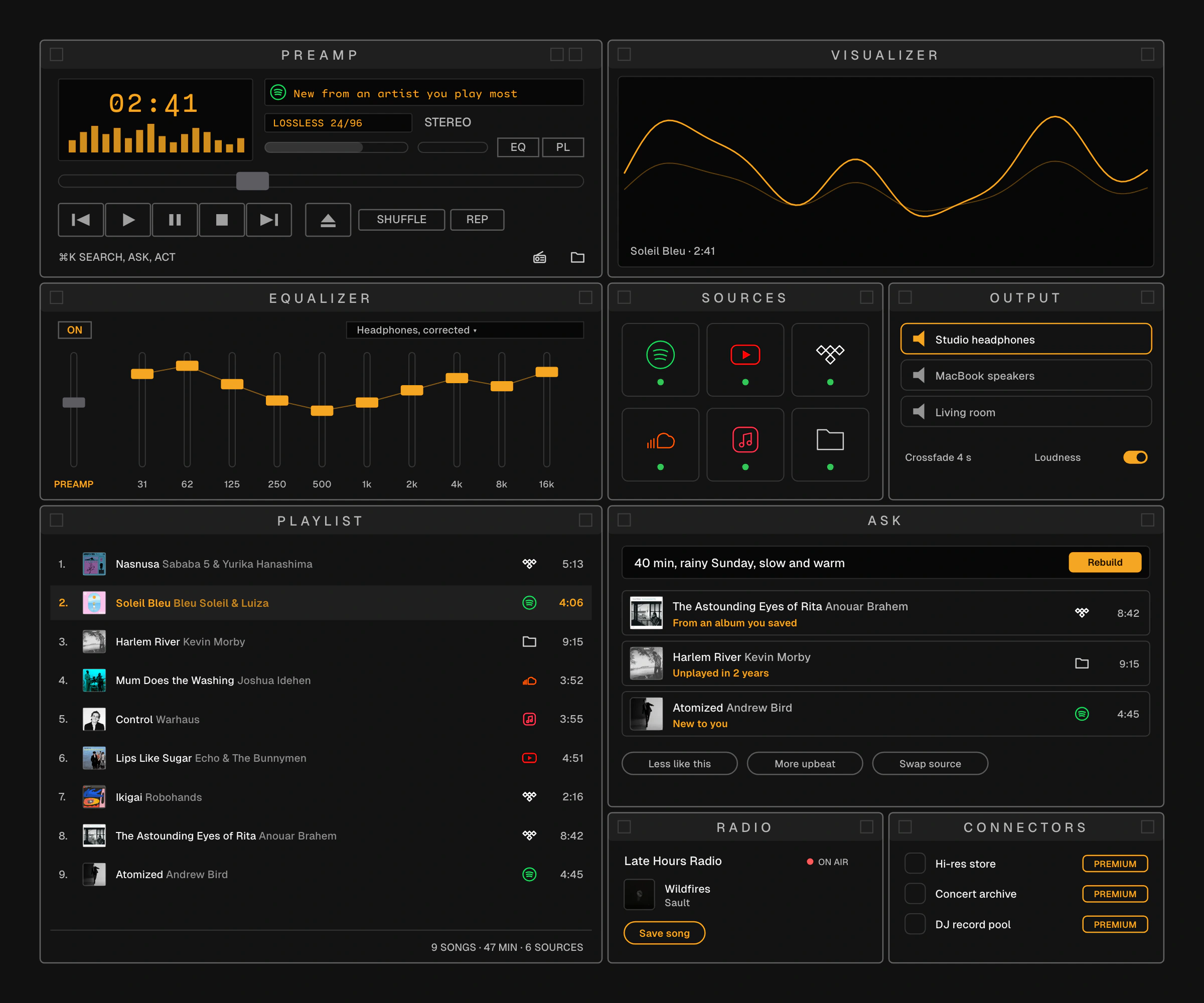Viewport: 1204px width, 1003px height.
Task: Select the Apple Music source tile
Action: click(745, 445)
